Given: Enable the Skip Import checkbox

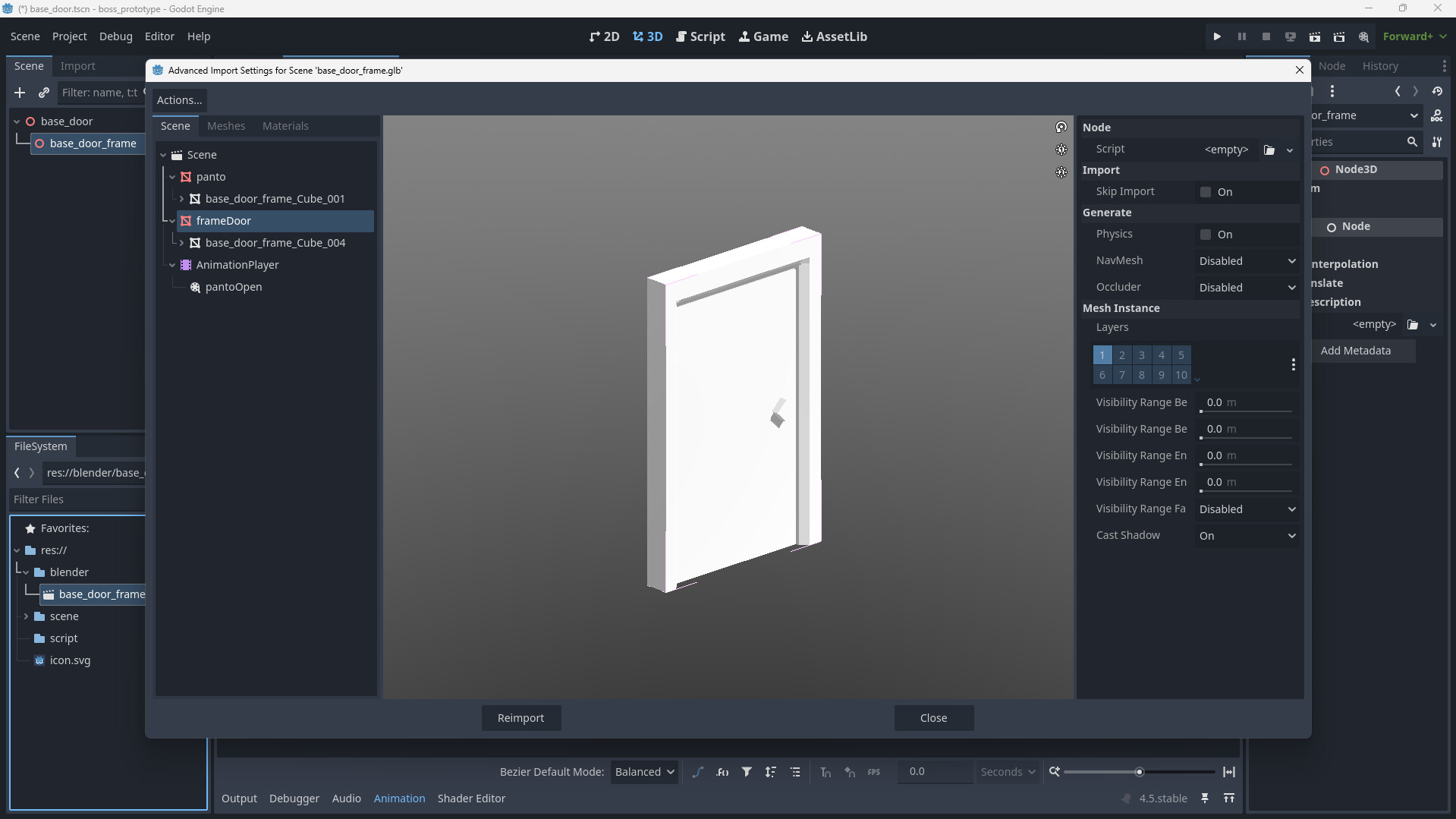Looking at the screenshot, I should point(1206,192).
